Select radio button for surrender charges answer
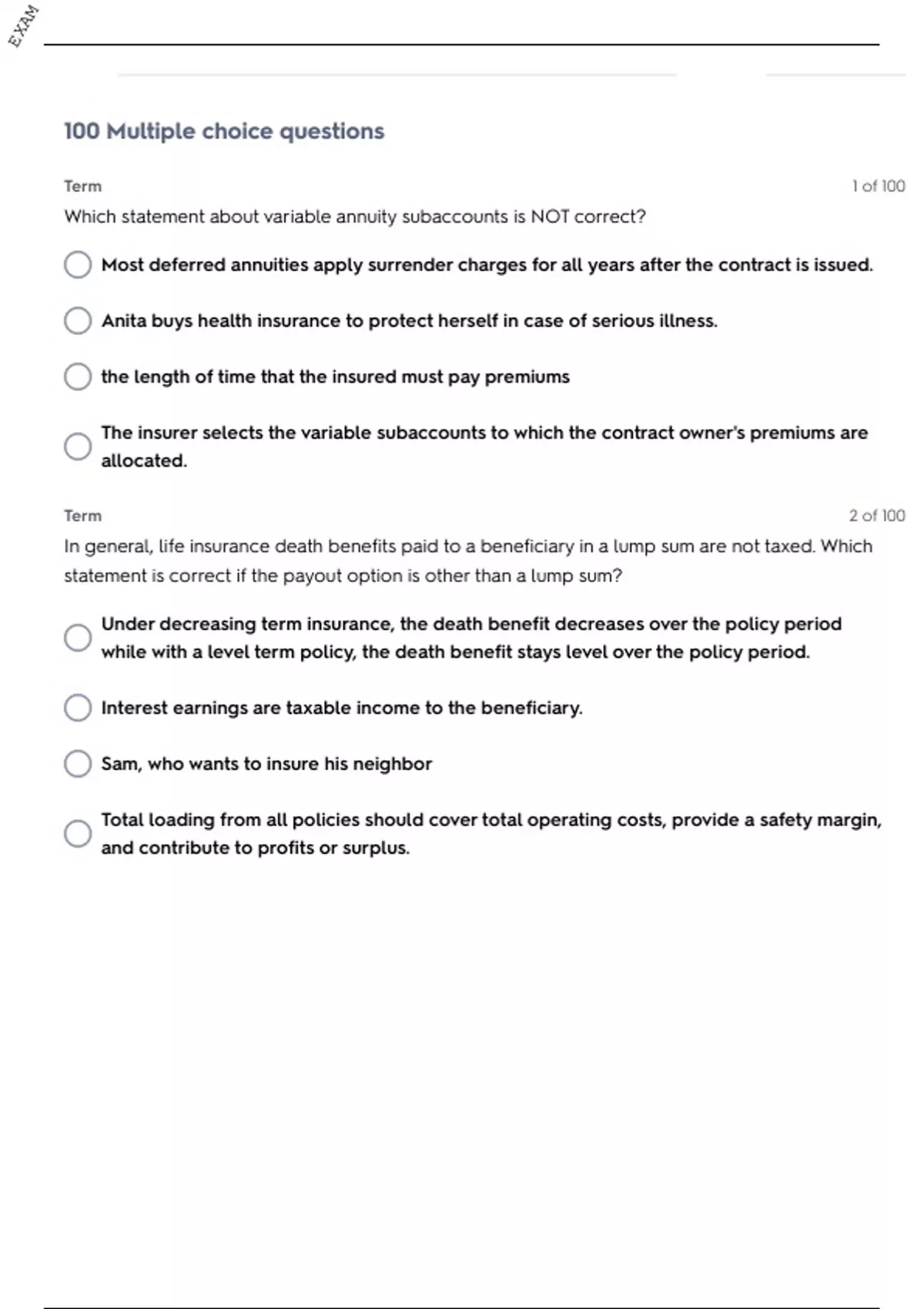This screenshot has height=1309, width=924. click(x=78, y=265)
